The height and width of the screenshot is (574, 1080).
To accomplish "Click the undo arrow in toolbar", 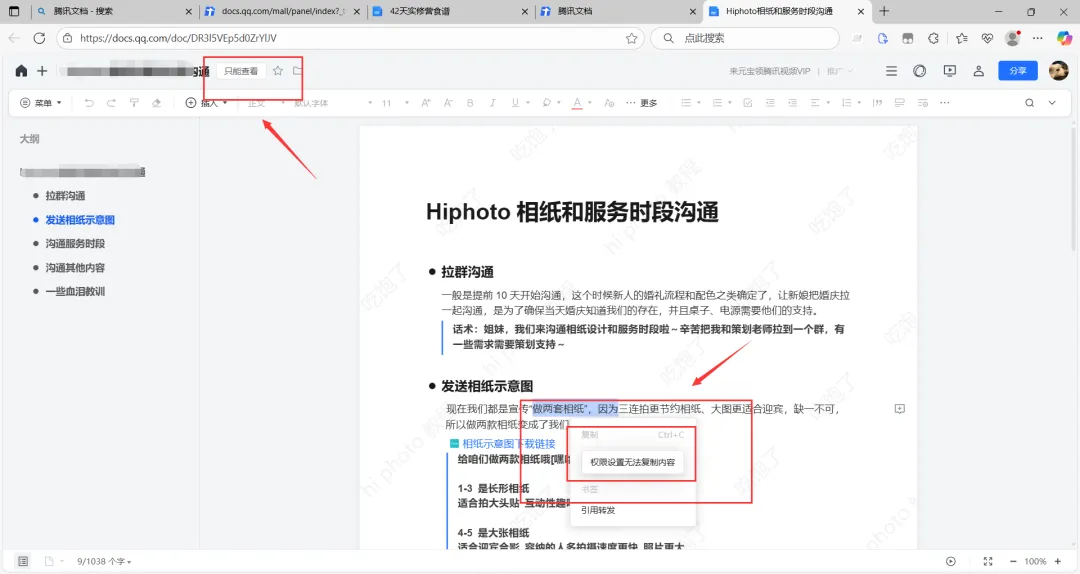I will 89,103.
